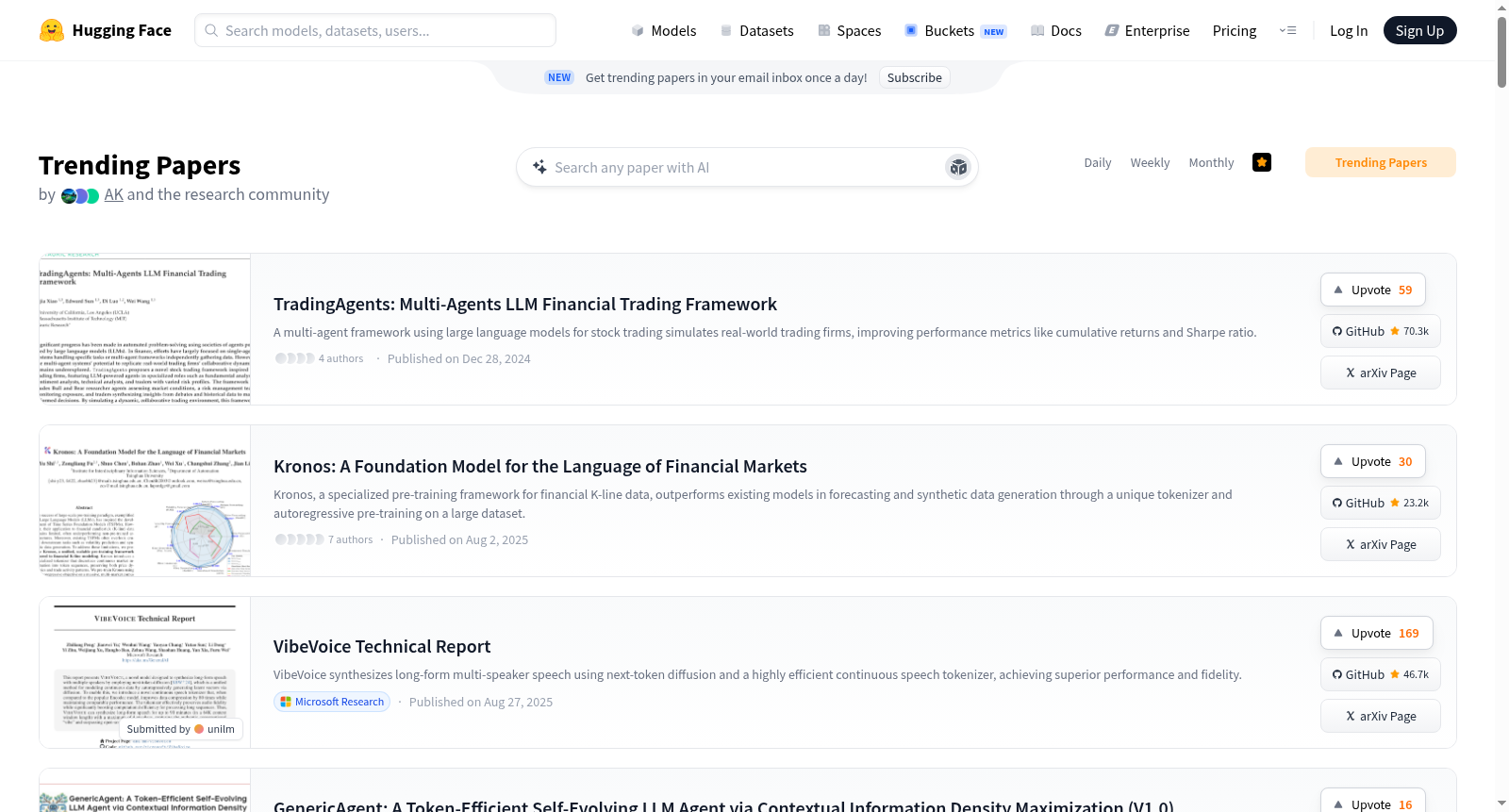The height and width of the screenshot is (812, 1509).
Task: Subscribe to trending papers emails
Action: pos(914,77)
